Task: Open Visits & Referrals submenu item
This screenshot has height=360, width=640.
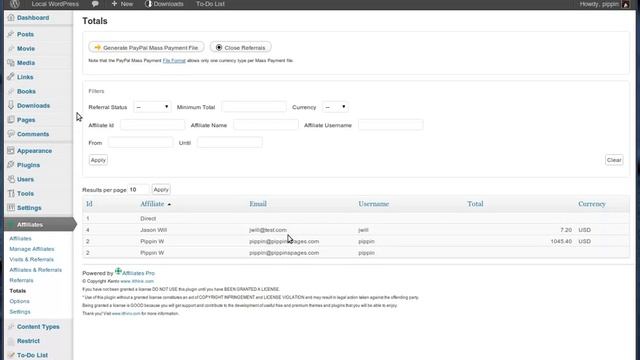Action: [x=31, y=260]
